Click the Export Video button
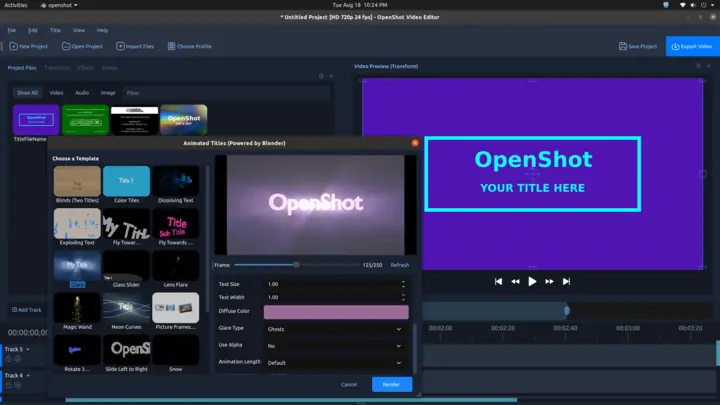Image resolution: width=720 pixels, height=405 pixels. click(x=692, y=46)
